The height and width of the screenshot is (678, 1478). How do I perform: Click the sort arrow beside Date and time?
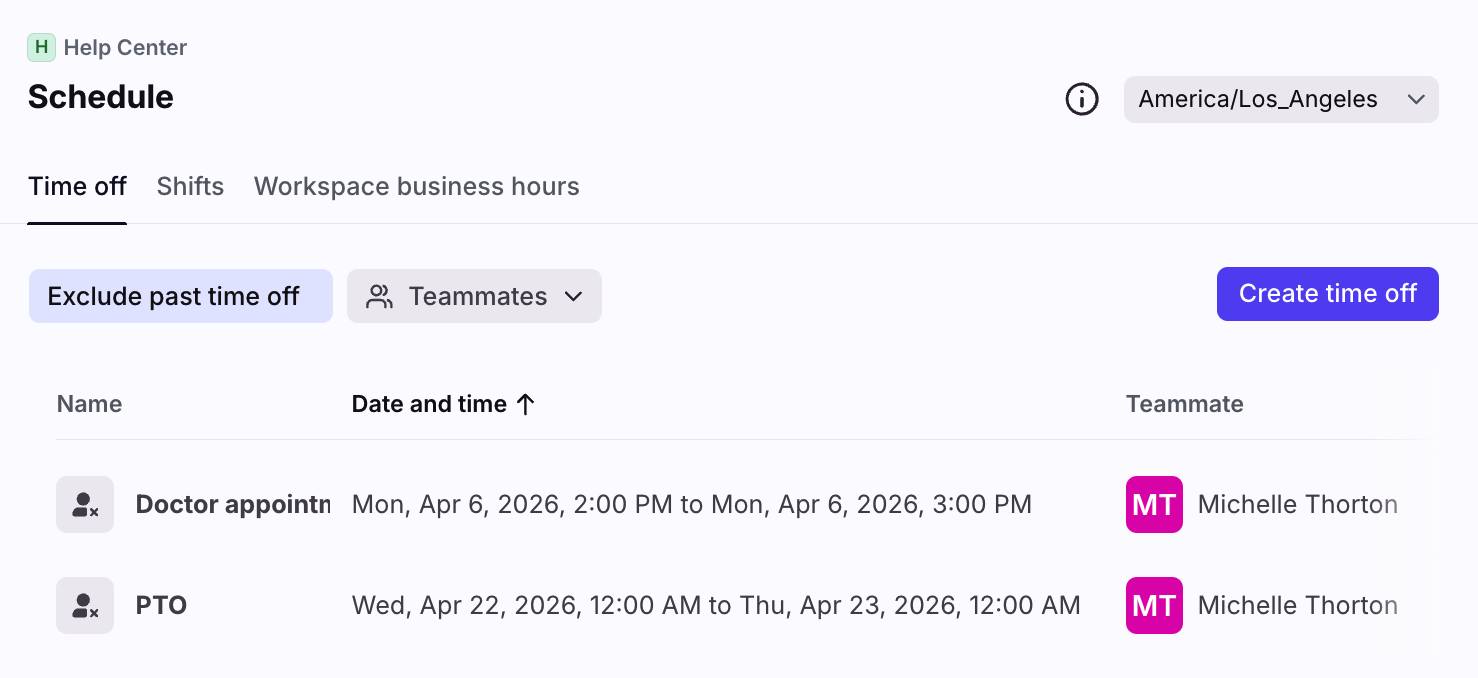[x=526, y=404]
